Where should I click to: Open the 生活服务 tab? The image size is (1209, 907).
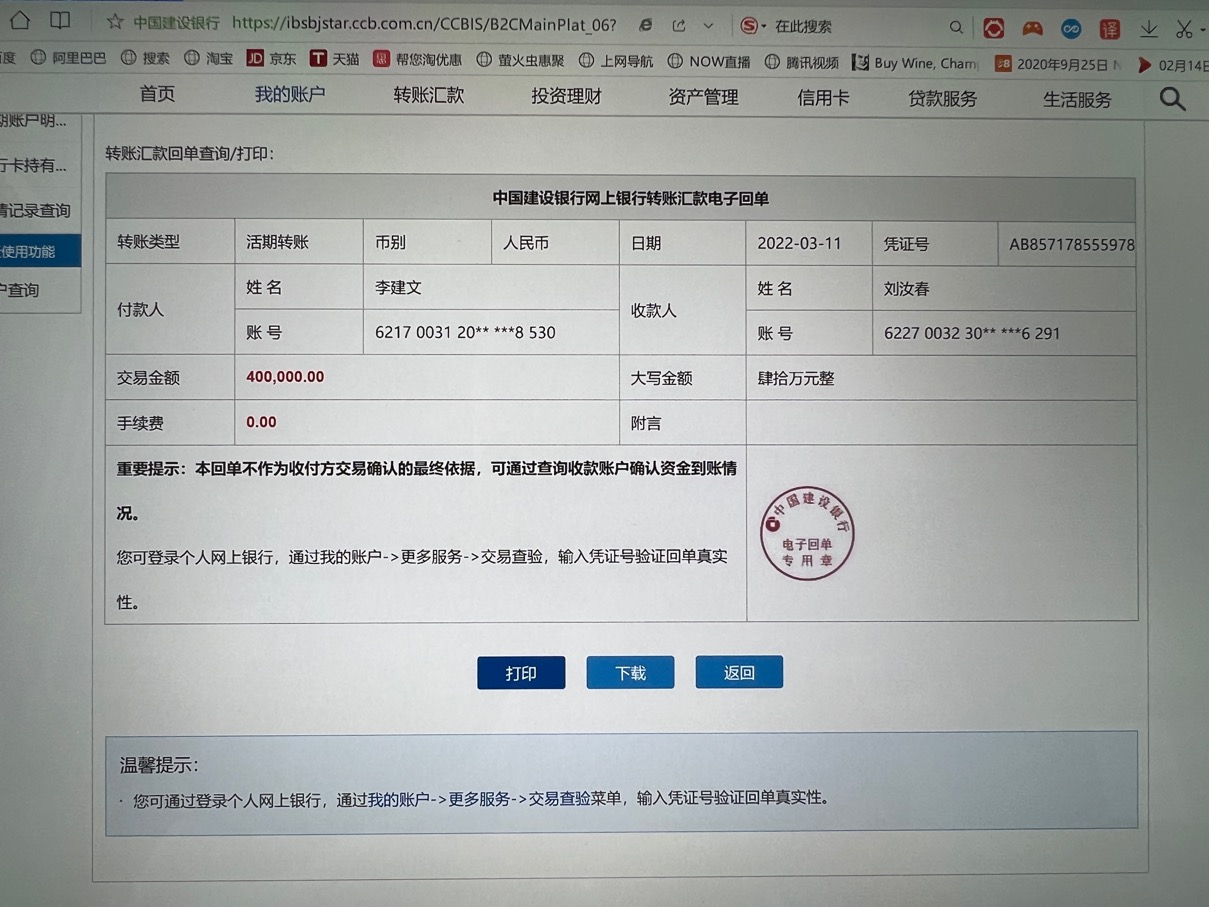(1077, 100)
